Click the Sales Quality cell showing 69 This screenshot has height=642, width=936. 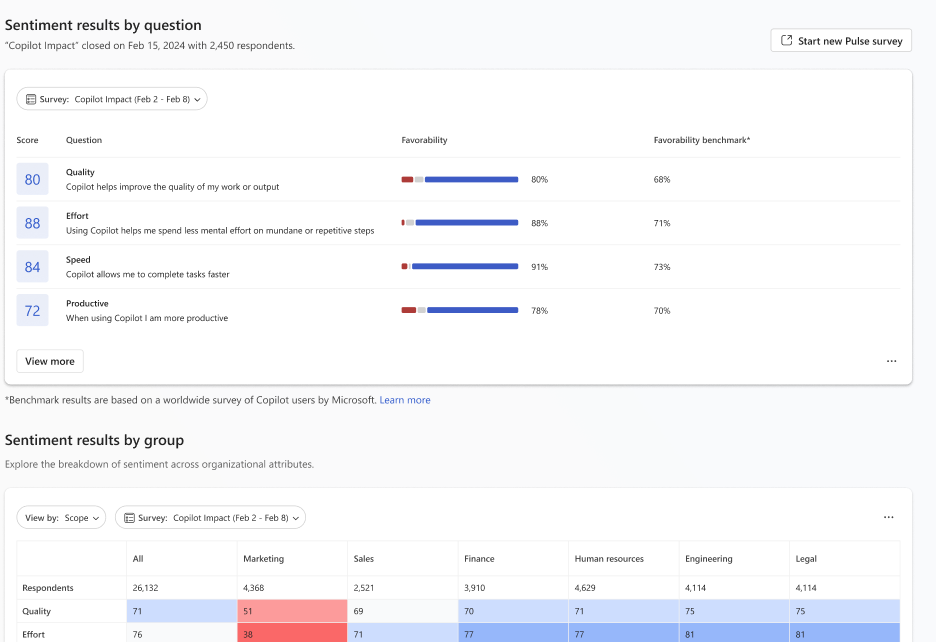click(403, 611)
